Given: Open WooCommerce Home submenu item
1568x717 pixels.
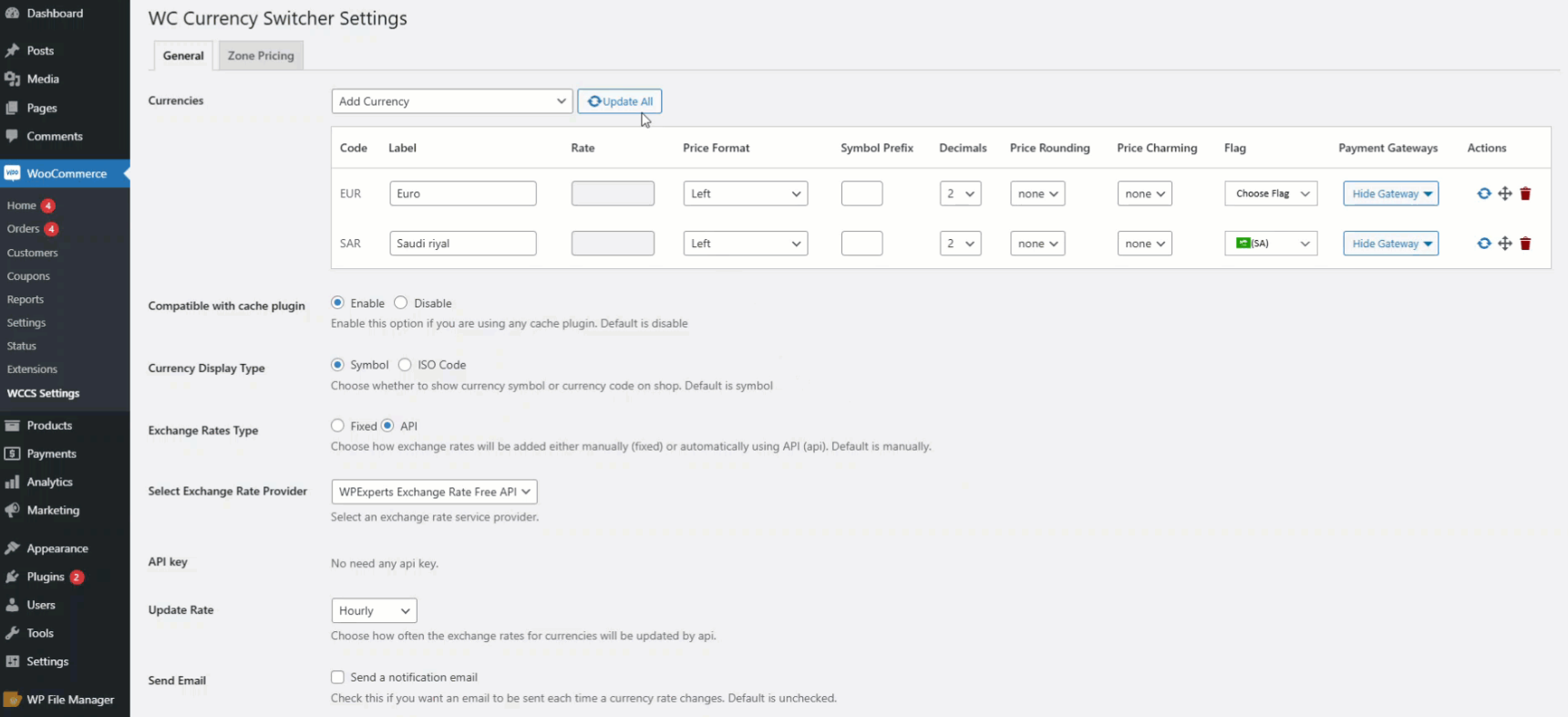Looking at the screenshot, I should (x=22, y=206).
